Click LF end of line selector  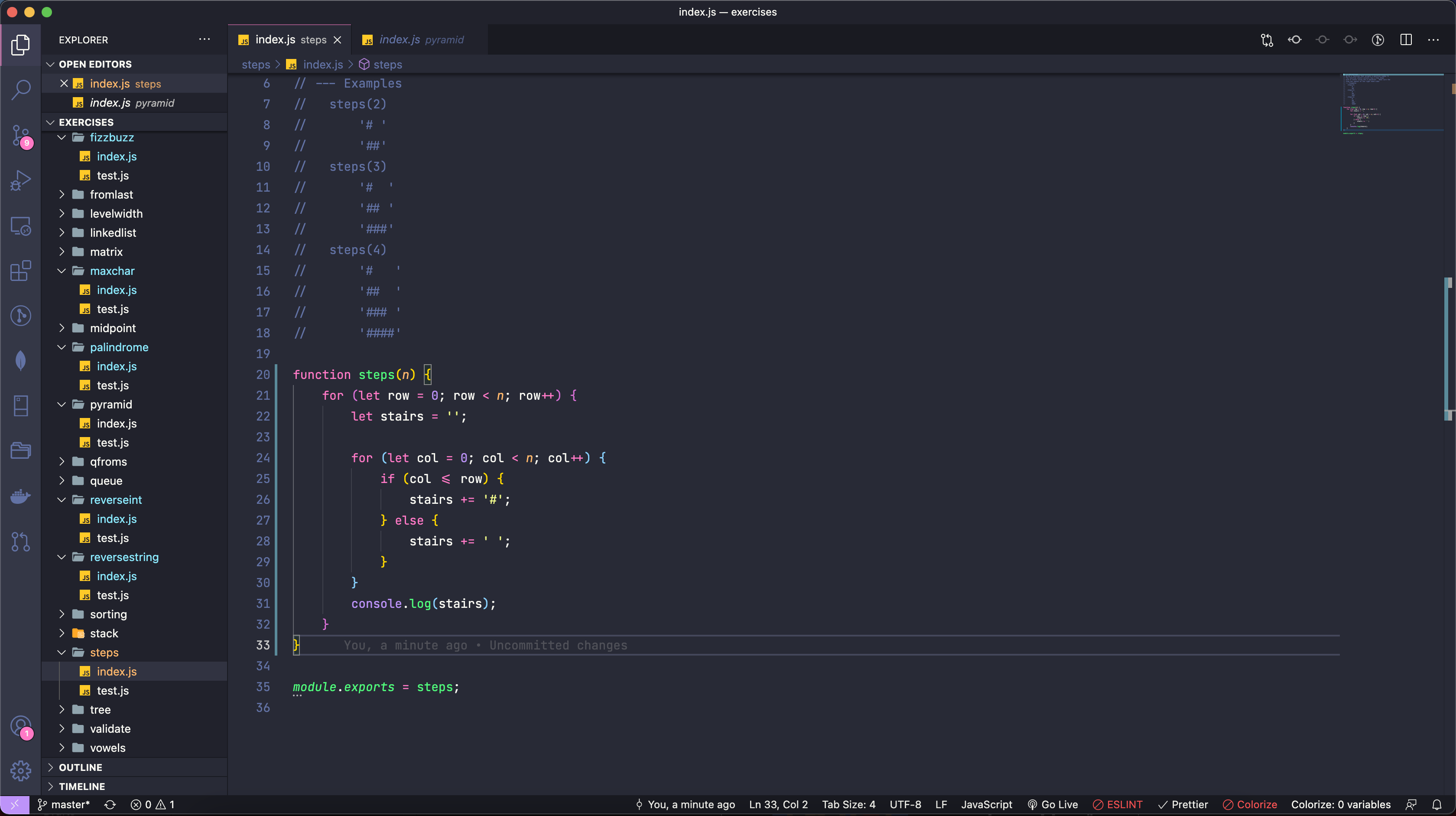(x=941, y=805)
